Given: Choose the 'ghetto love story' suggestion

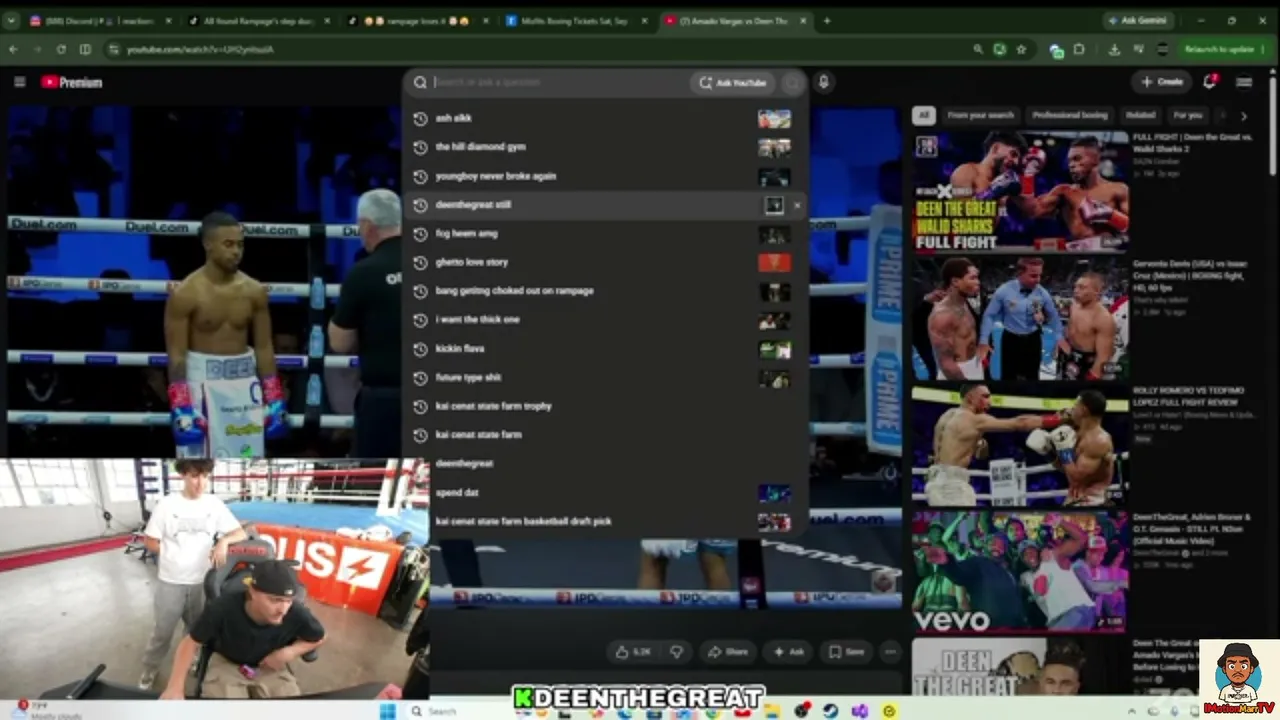Looking at the screenshot, I should (606, 262).
